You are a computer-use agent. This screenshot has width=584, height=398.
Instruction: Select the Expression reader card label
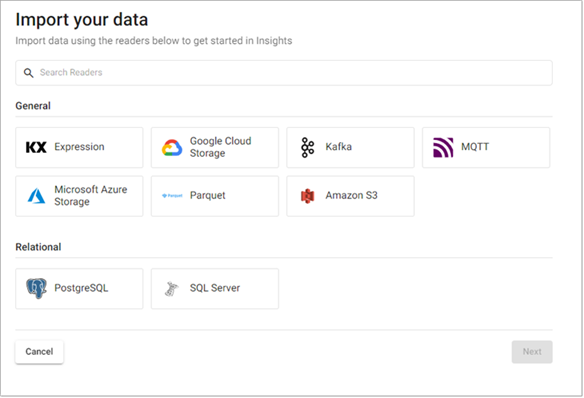tap(79, 147)
